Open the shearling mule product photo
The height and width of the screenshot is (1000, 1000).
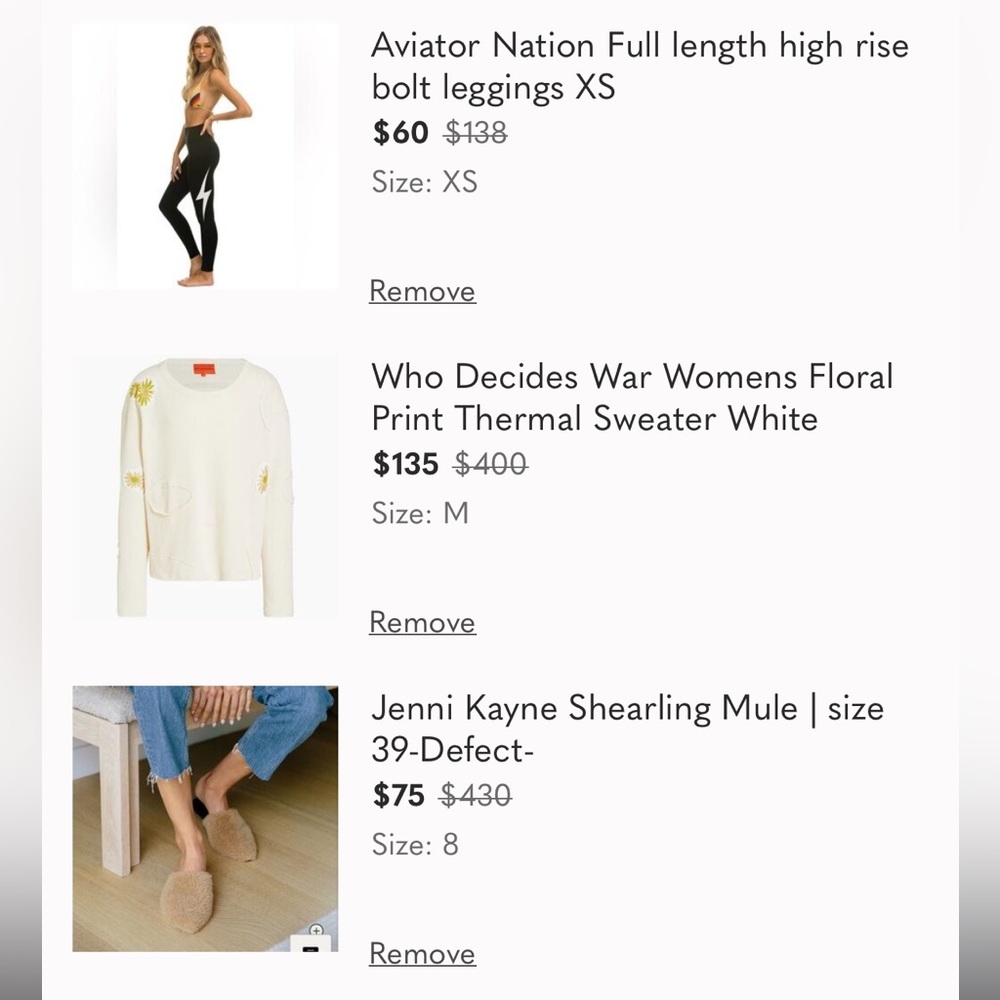205,818
